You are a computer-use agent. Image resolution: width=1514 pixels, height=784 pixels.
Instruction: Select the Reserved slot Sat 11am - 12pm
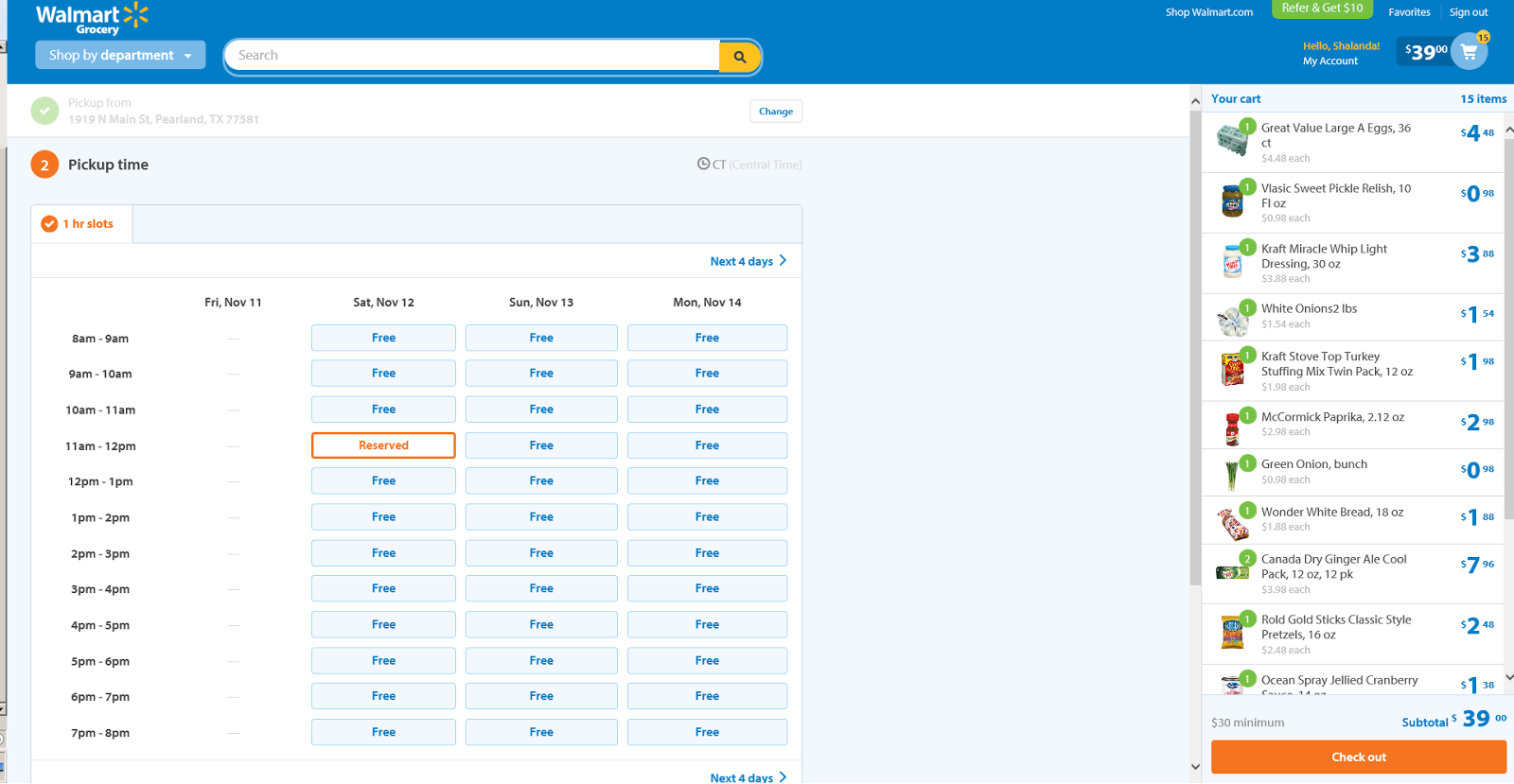[383, 445]
